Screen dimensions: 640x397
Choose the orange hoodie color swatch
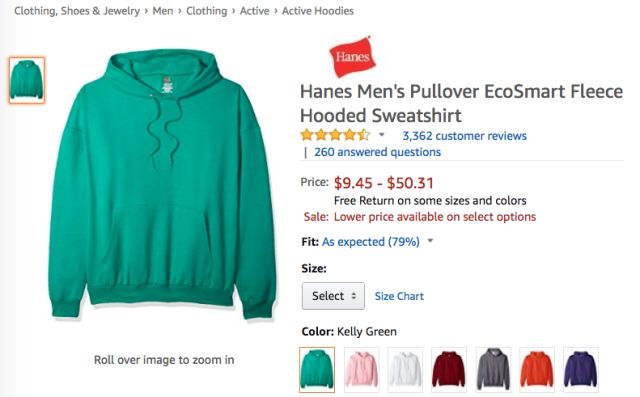(x=537, y=370)
